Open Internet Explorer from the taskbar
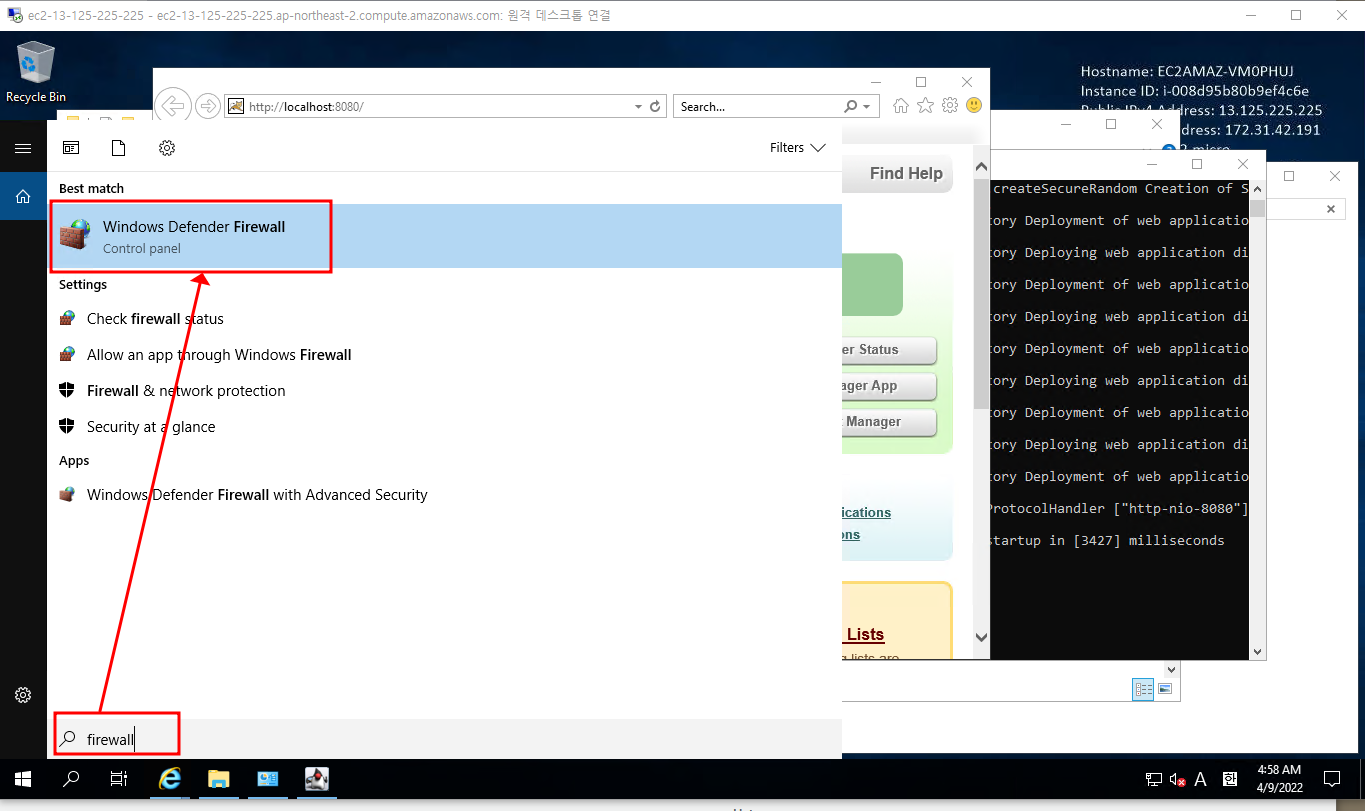The image size is (1365, 811). pos(171,779)
